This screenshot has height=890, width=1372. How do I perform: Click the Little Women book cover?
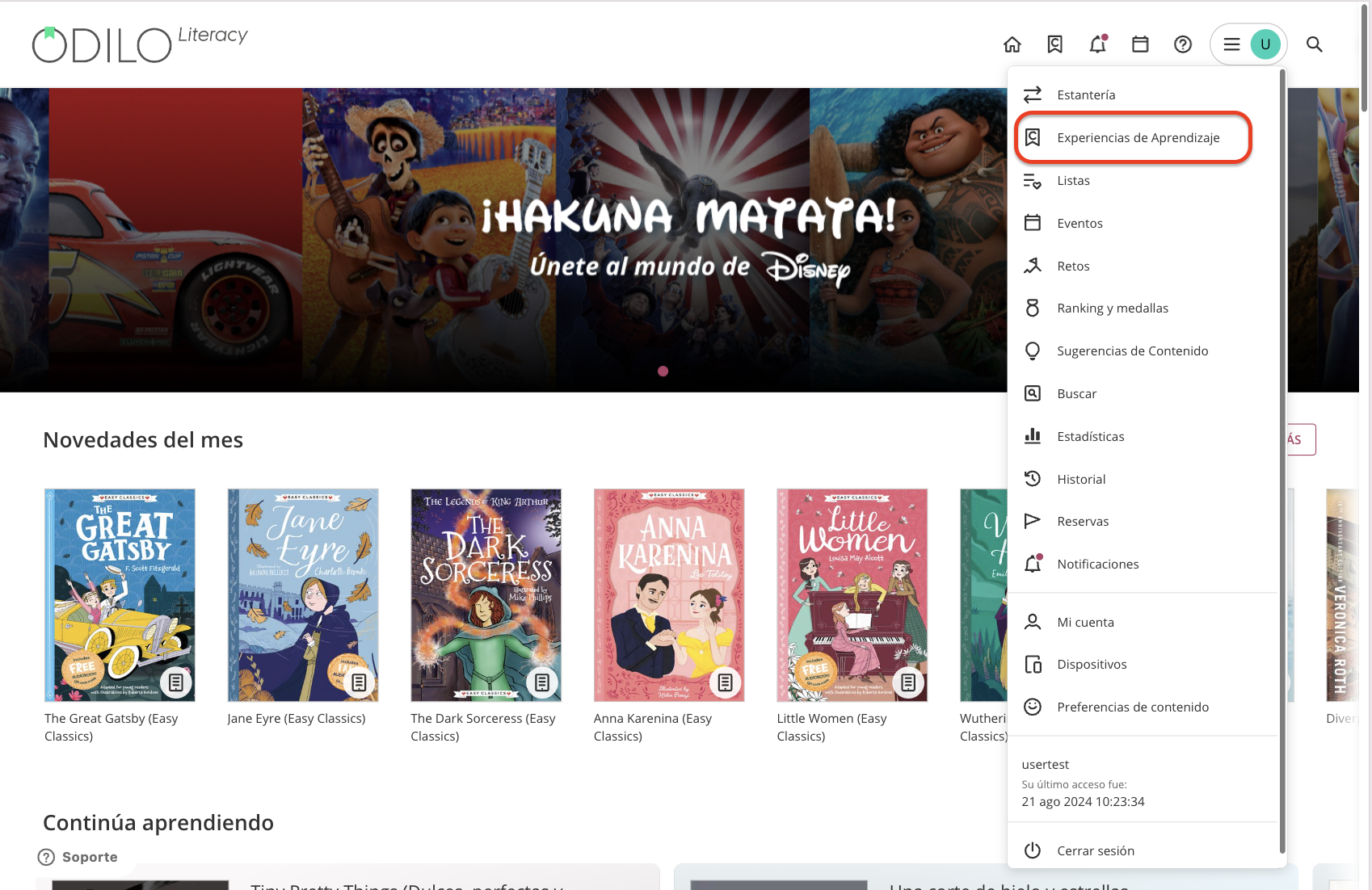click(x=852, y=595)
